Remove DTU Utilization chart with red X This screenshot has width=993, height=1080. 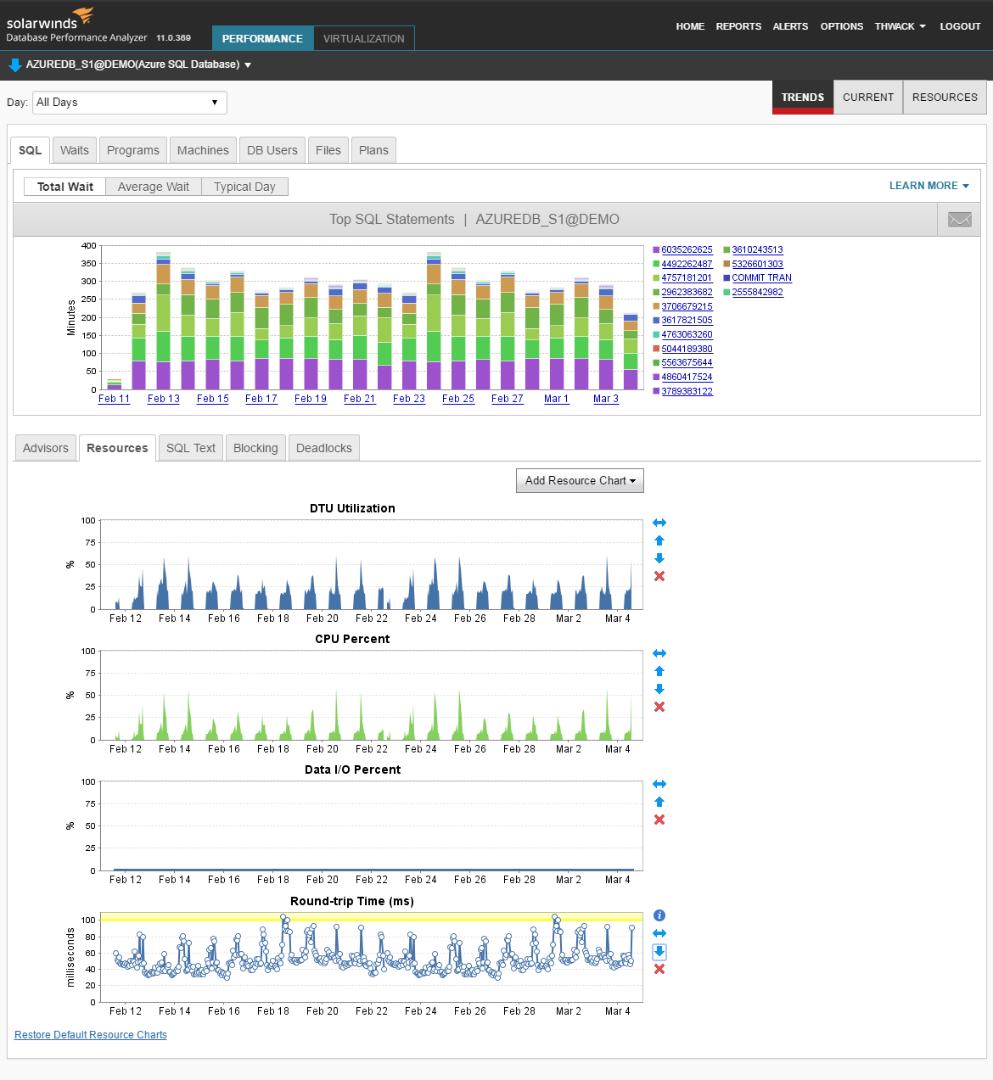[659, 576]
